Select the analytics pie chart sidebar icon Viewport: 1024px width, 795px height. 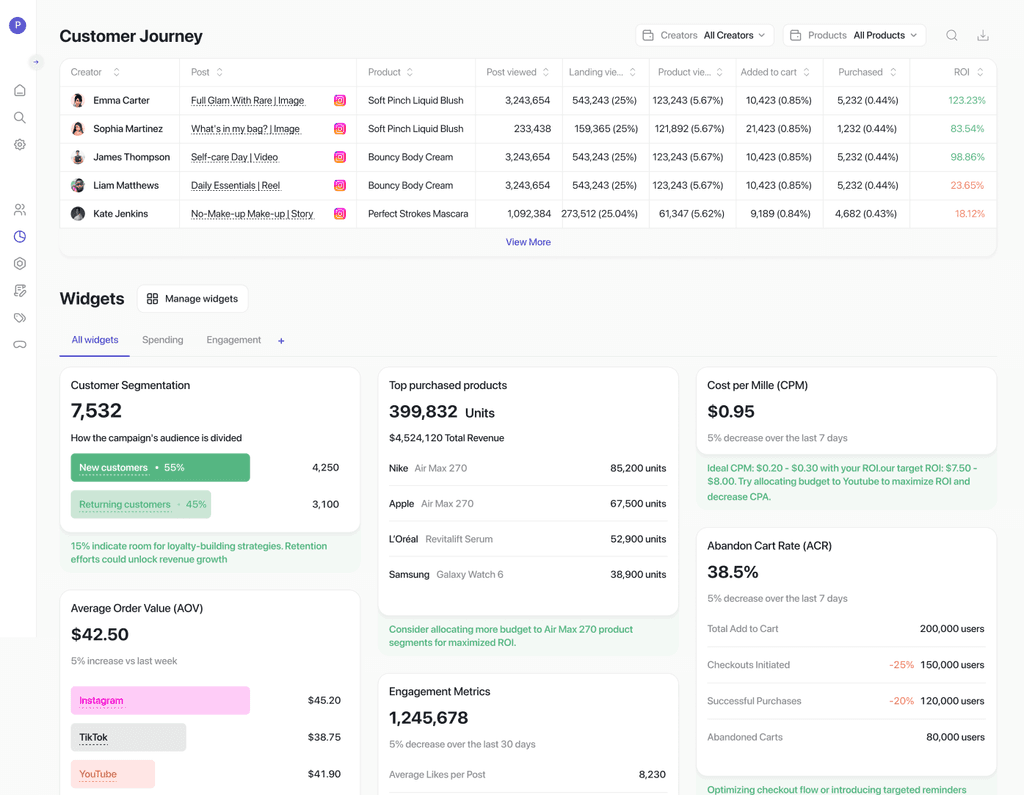click(x=20, y=236)
